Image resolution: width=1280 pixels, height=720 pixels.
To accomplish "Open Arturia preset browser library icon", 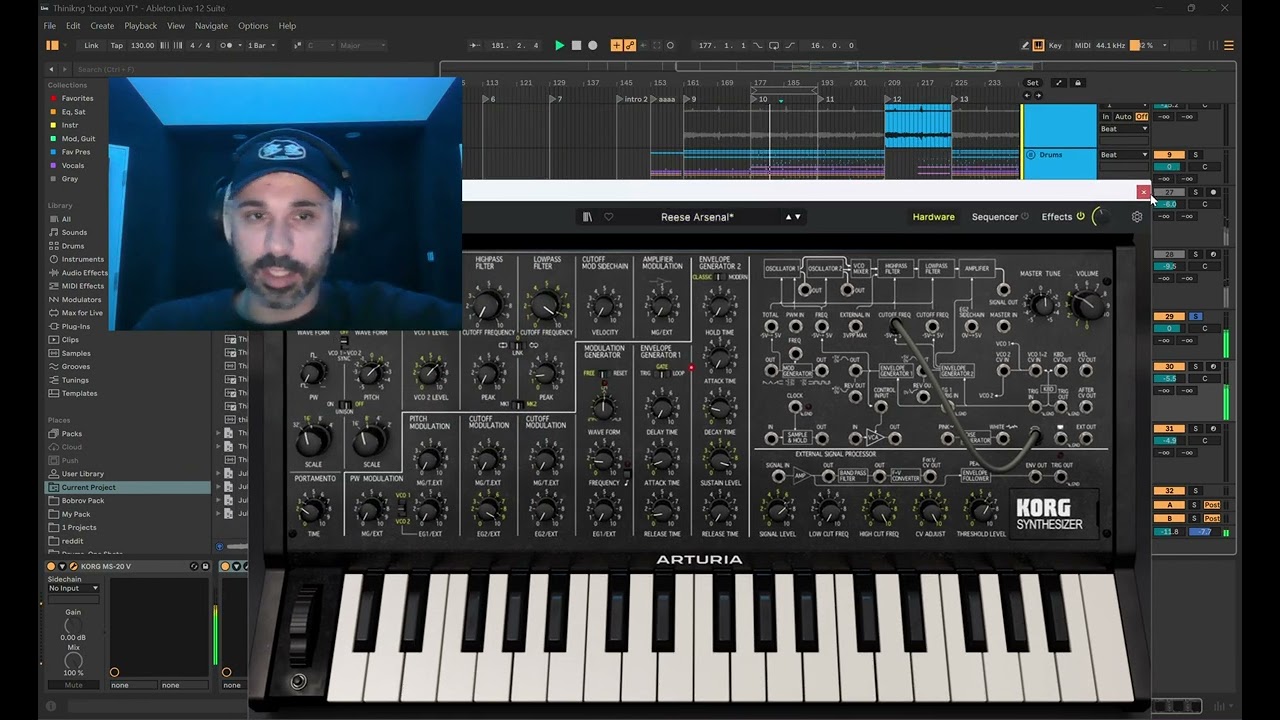I will [x=587, y=217].
